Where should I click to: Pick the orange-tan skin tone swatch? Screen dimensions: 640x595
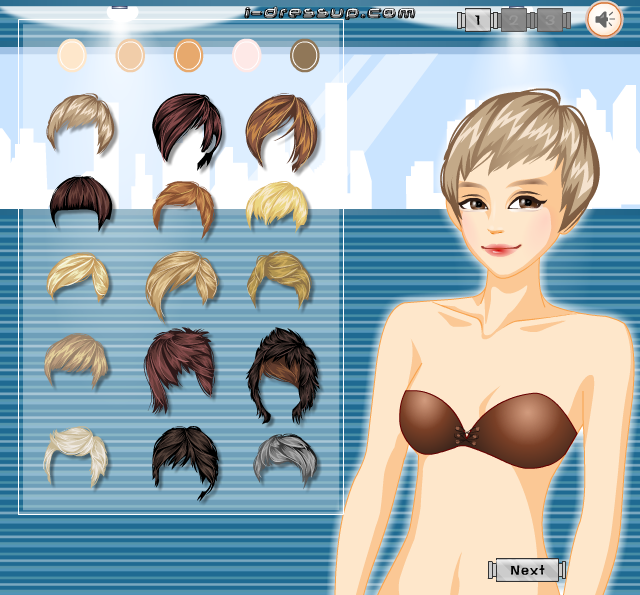pyautogui.click(x=188, y=55)
